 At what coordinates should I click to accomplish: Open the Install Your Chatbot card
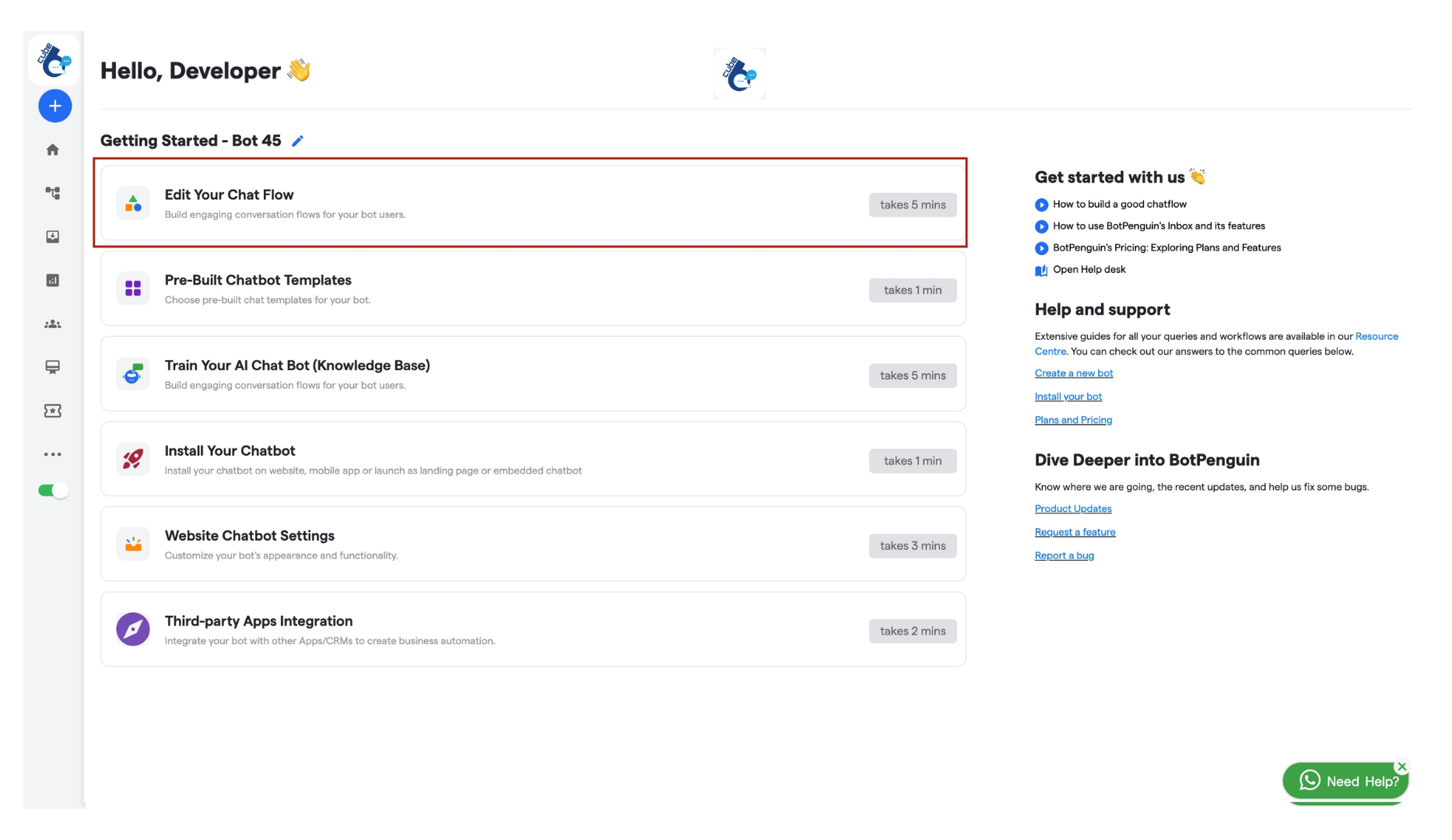[x=533, y=459]
